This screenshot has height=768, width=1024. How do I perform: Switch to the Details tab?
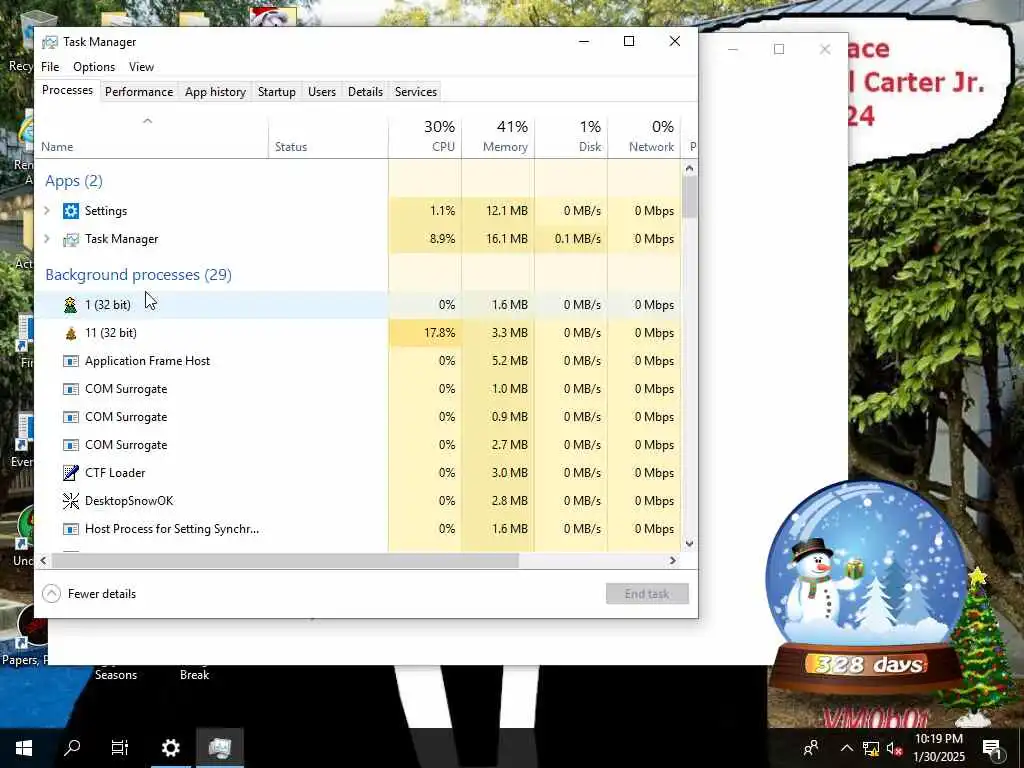click(366, 92)
